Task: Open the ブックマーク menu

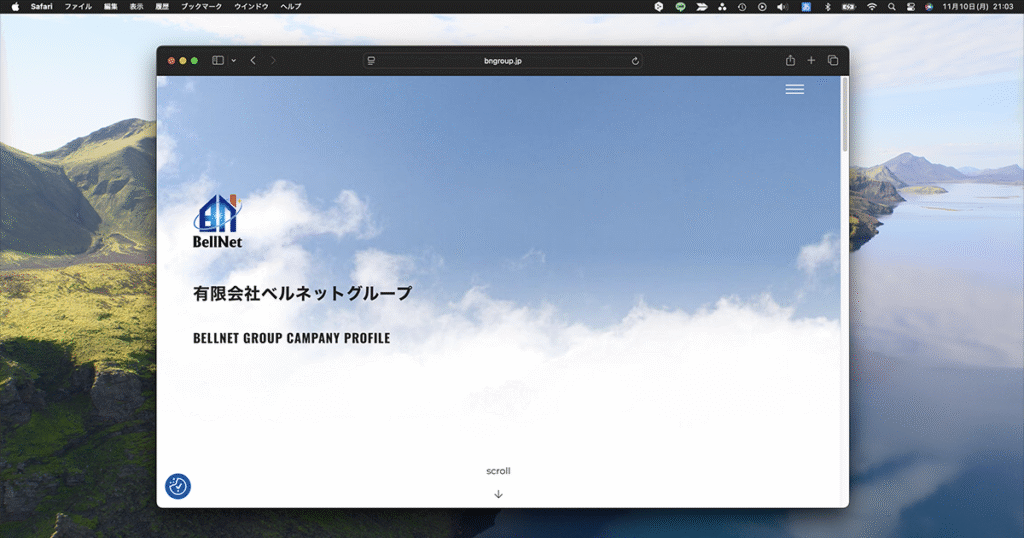Action: tap(204, 6)
